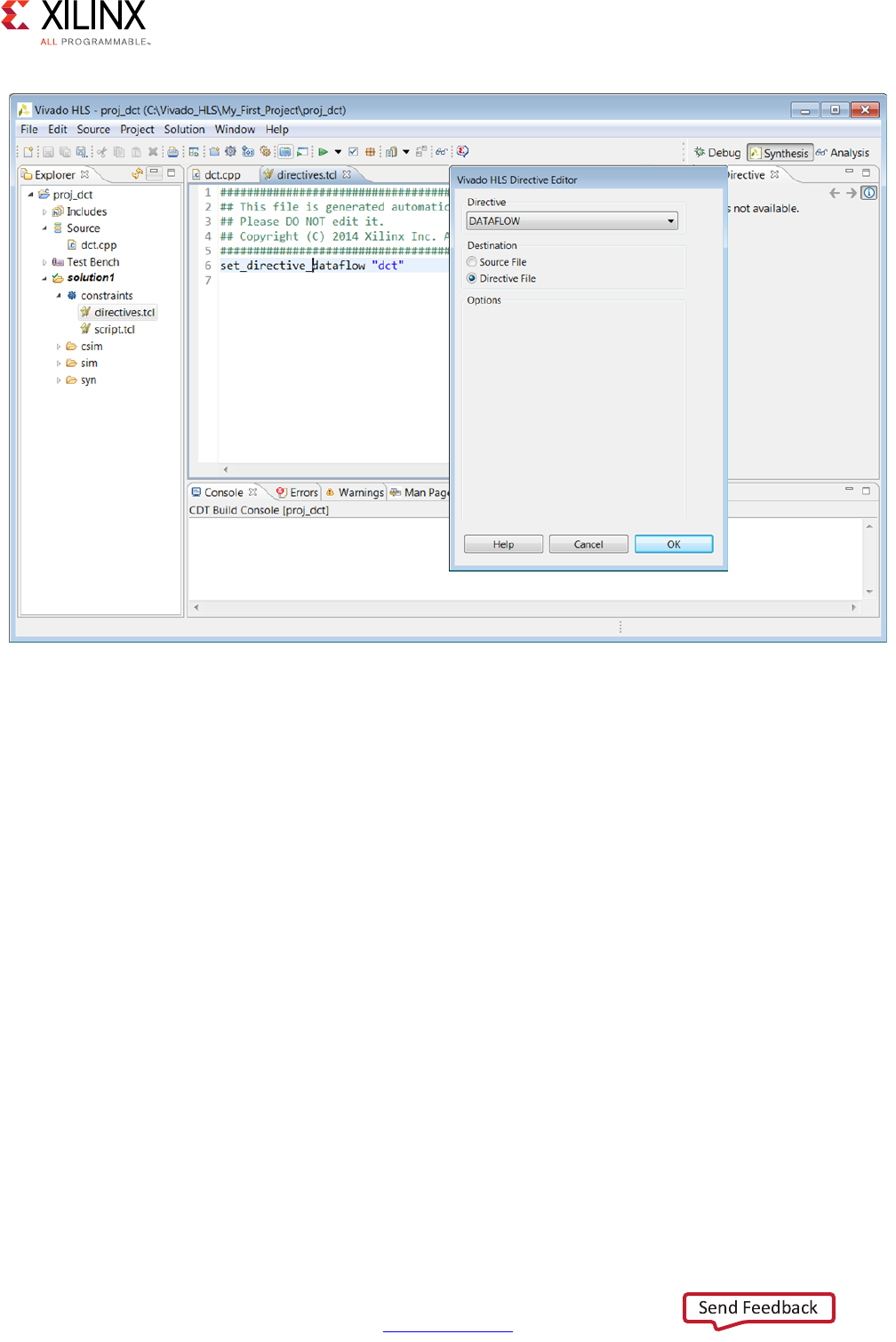Minimize the Explorer panel
Viewport: 896px width, 1342px height.
[x=155, y=172]
